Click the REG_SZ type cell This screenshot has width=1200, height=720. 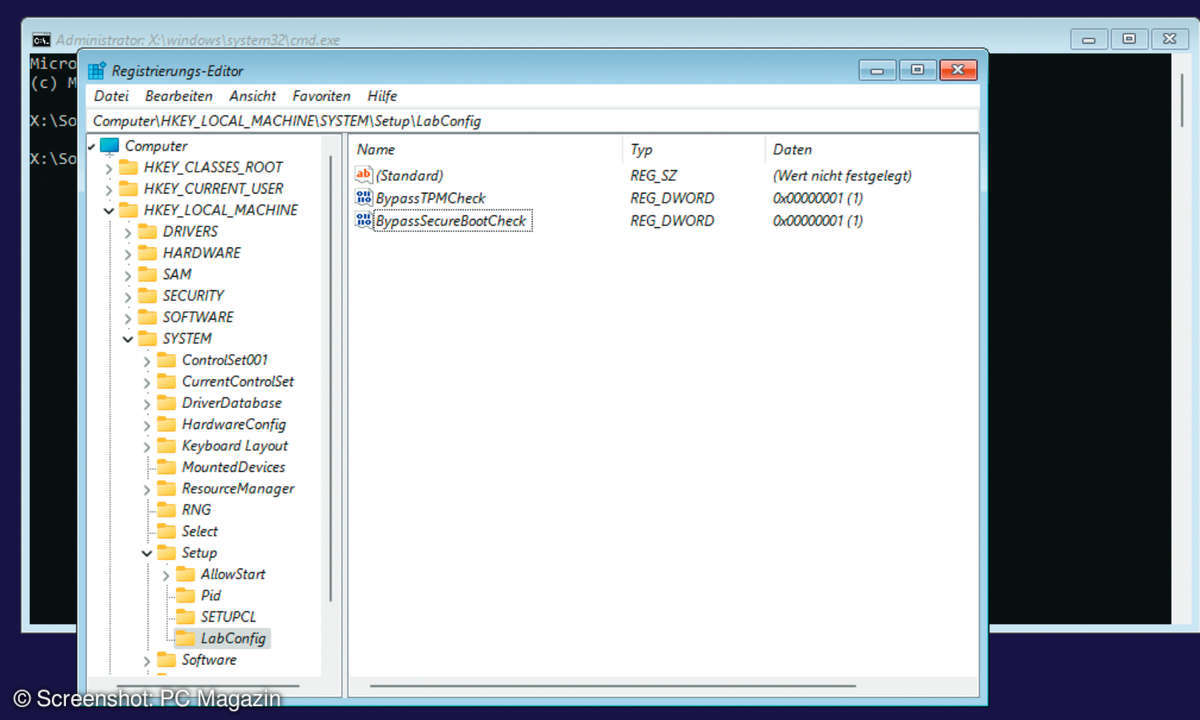click(656, 175)
